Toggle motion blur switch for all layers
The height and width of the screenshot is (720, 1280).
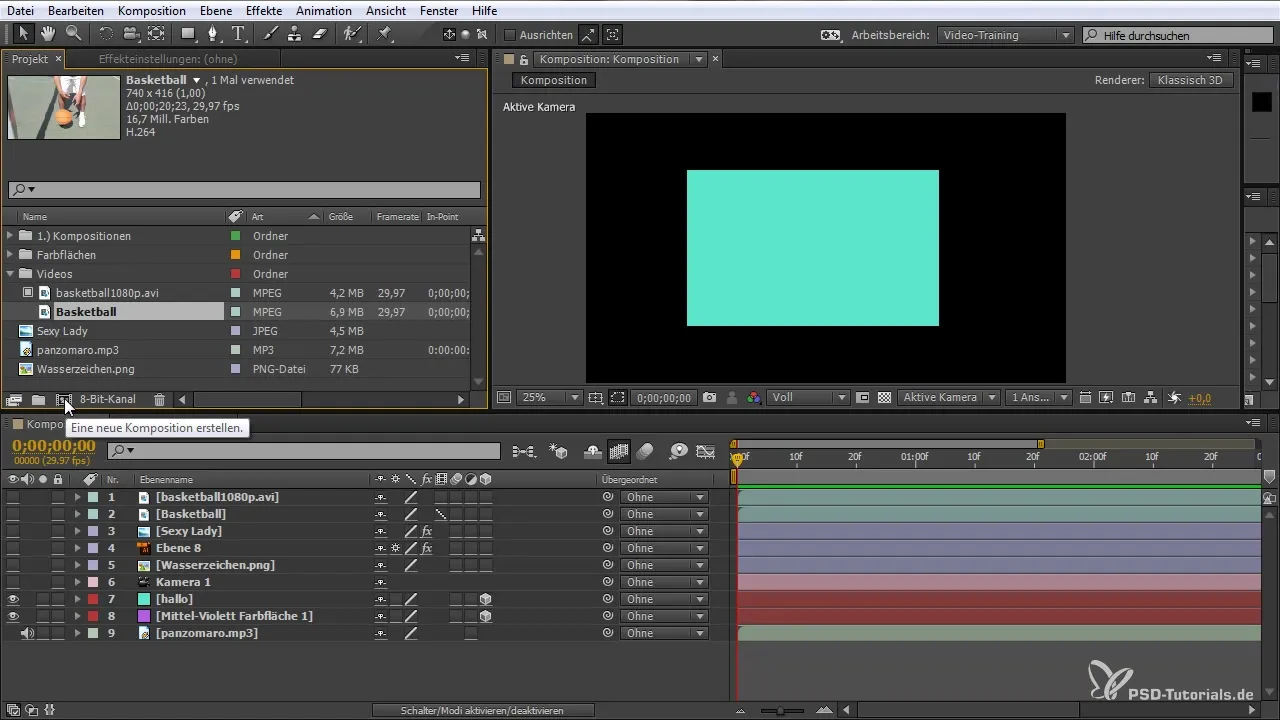[x=645, y=452]
